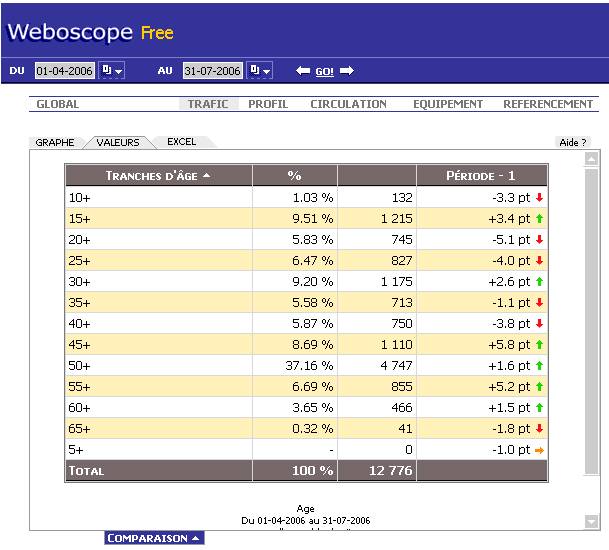Viewport: 609px width, 550px height.
Task: Click the red down arrow in 65+ row
Action: tap(539, 428)
